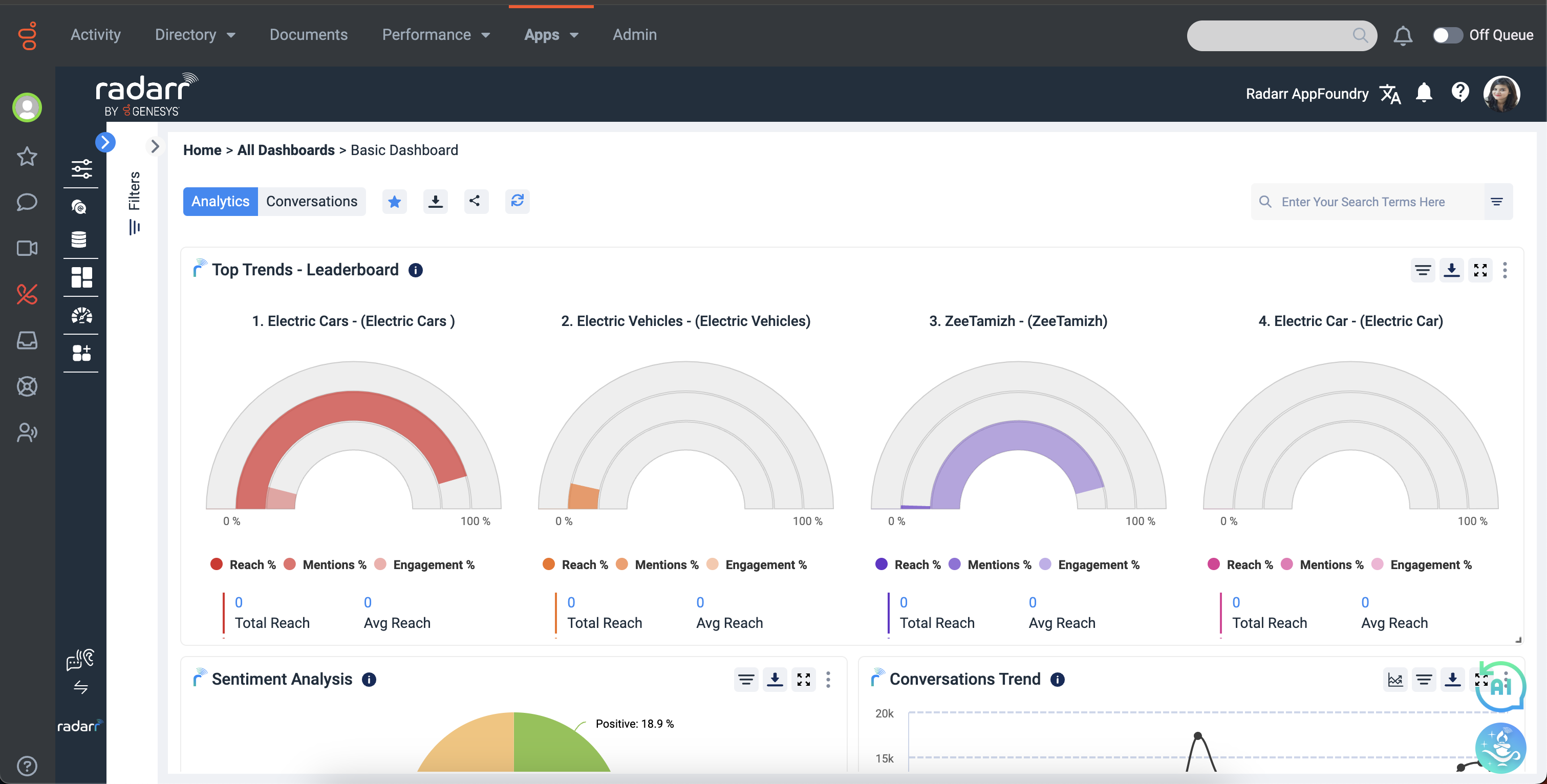The width and height of the screenshot is (1547, 784).
Task: Download the Top Trends Leaderboard widget
Action: tap(1452, 270)
